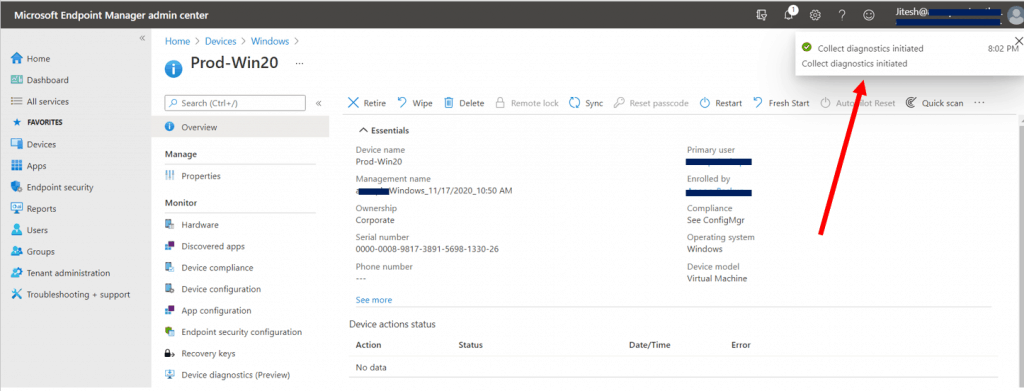The height and width of the screenshot is (391, 1024).
Task: Click the See ConfigMgr compliance value
Action: (716, 221)
